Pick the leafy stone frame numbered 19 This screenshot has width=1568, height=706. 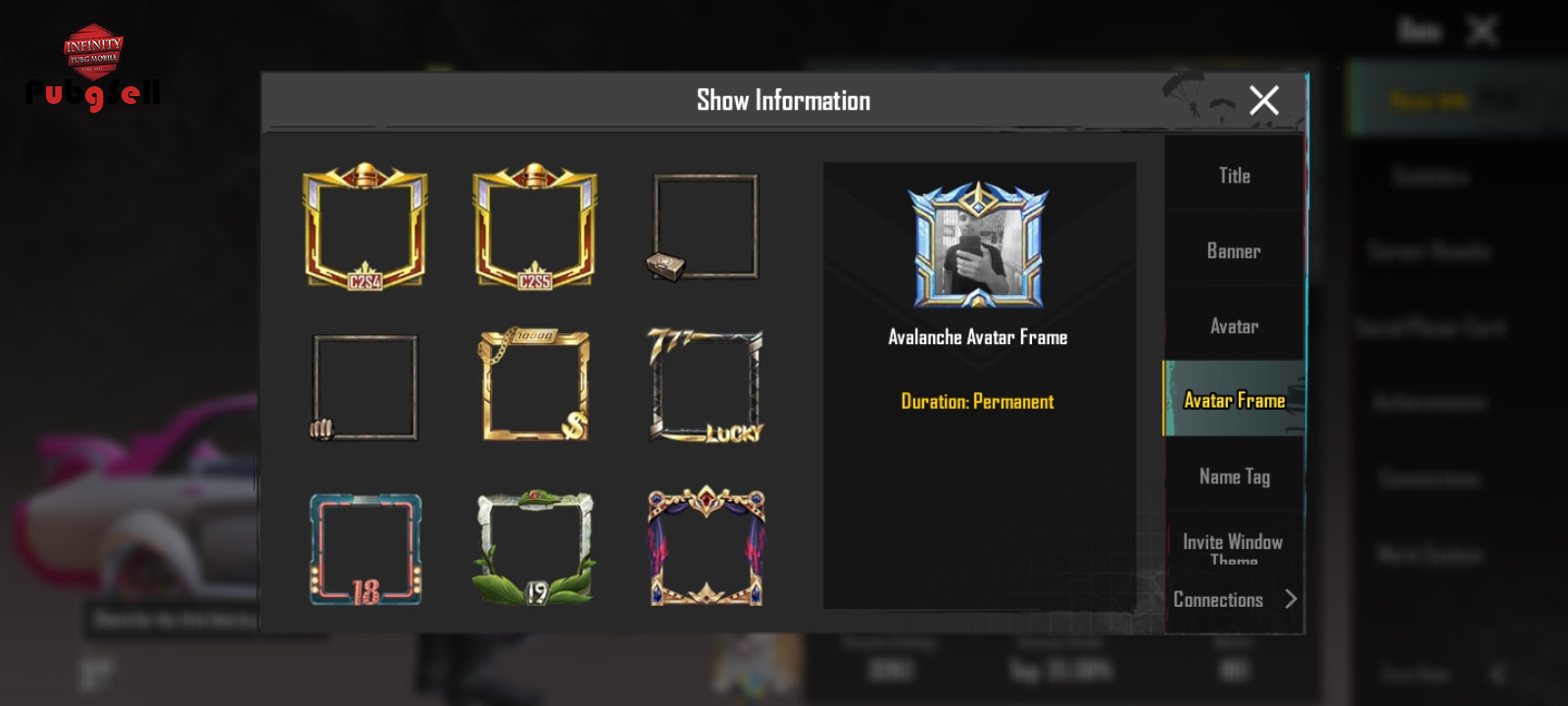(535, 547)
